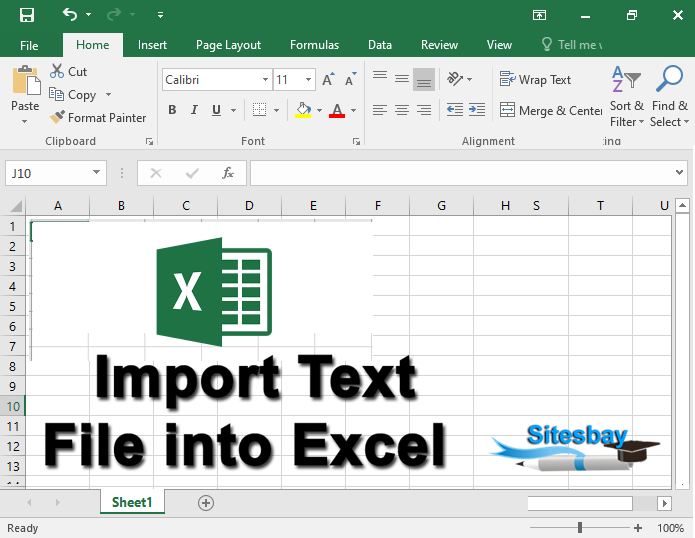Select all cells with corner triangle
This screenshot has height=538, width=695.
16,206
